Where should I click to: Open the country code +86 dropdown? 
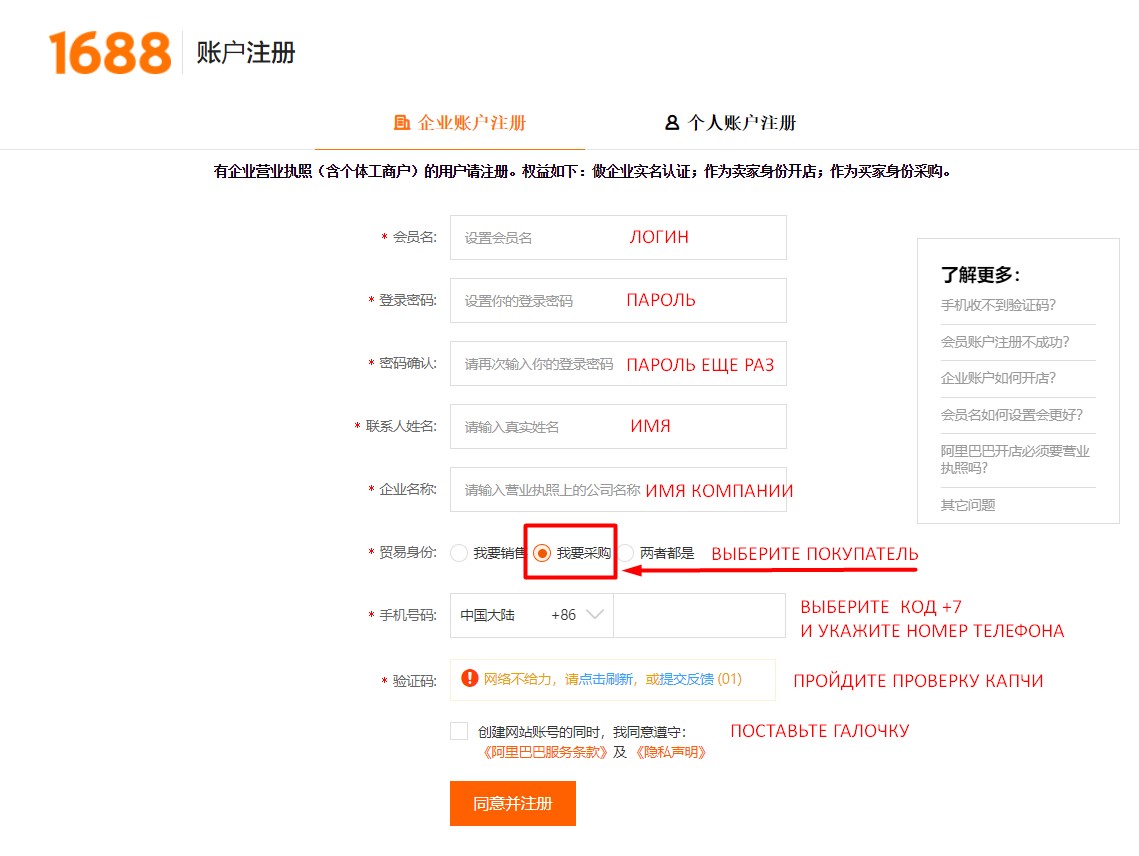[532, 615]
